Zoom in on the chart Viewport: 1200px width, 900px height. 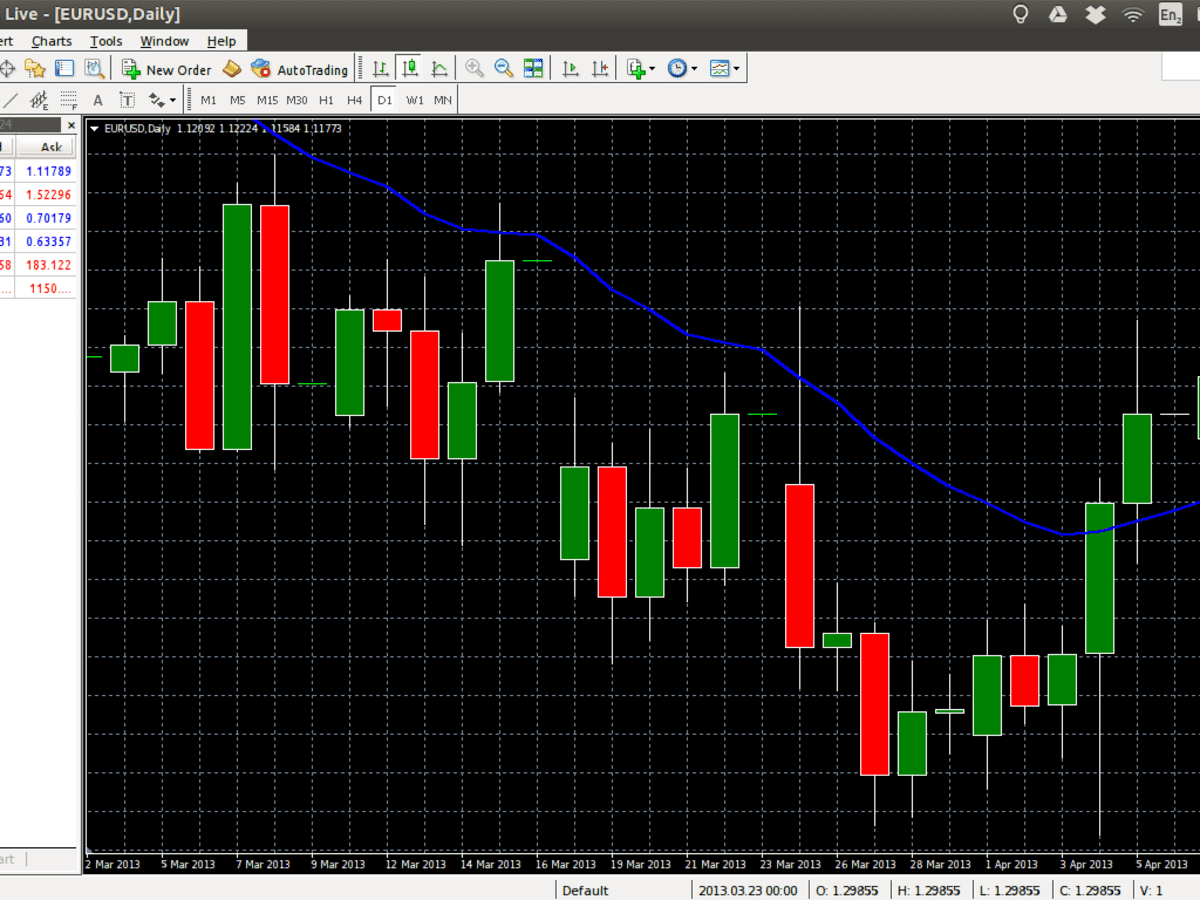click(x=474, y=68)
